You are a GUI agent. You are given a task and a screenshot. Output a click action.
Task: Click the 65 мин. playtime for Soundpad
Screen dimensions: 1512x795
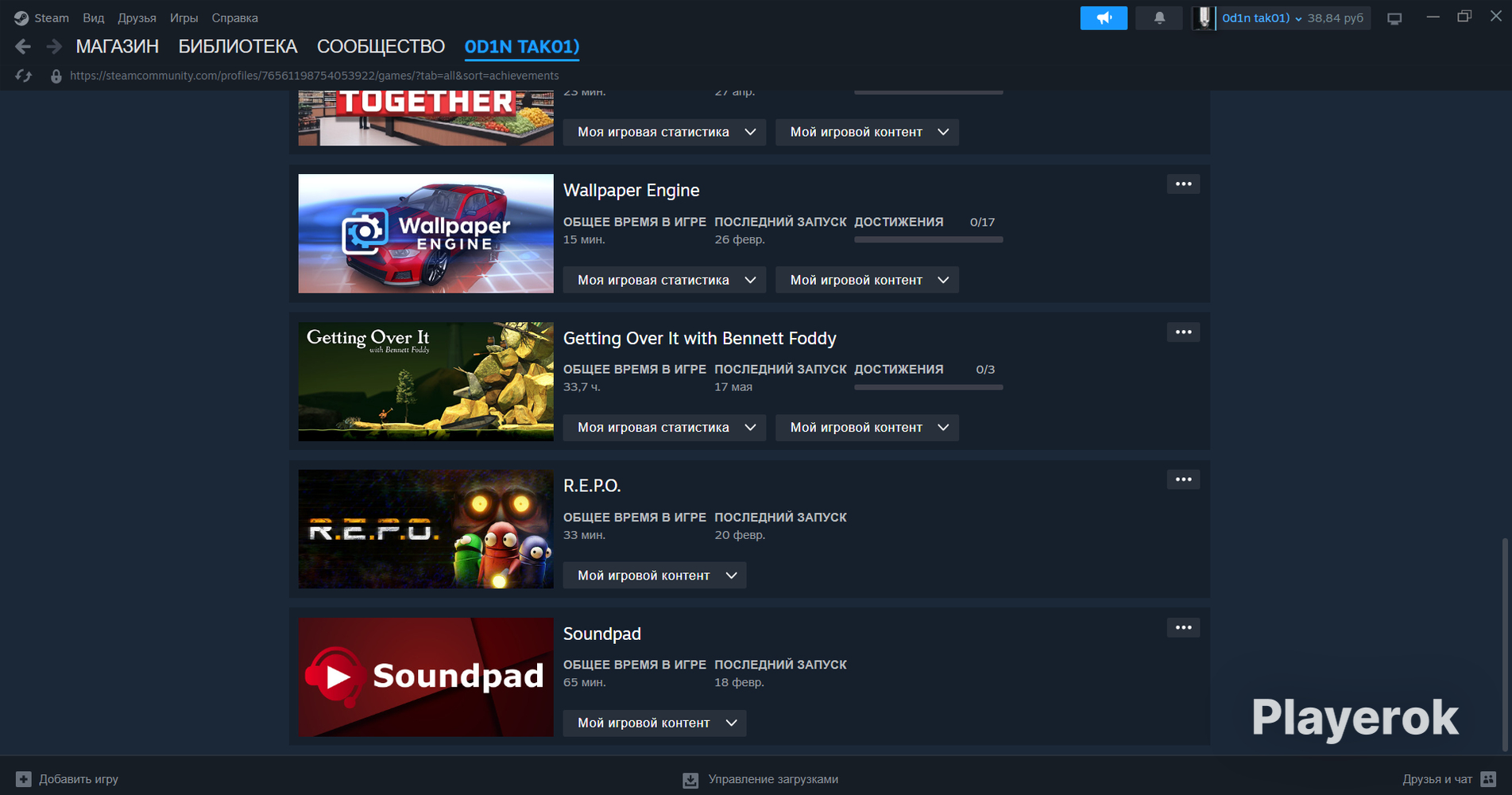584,682
